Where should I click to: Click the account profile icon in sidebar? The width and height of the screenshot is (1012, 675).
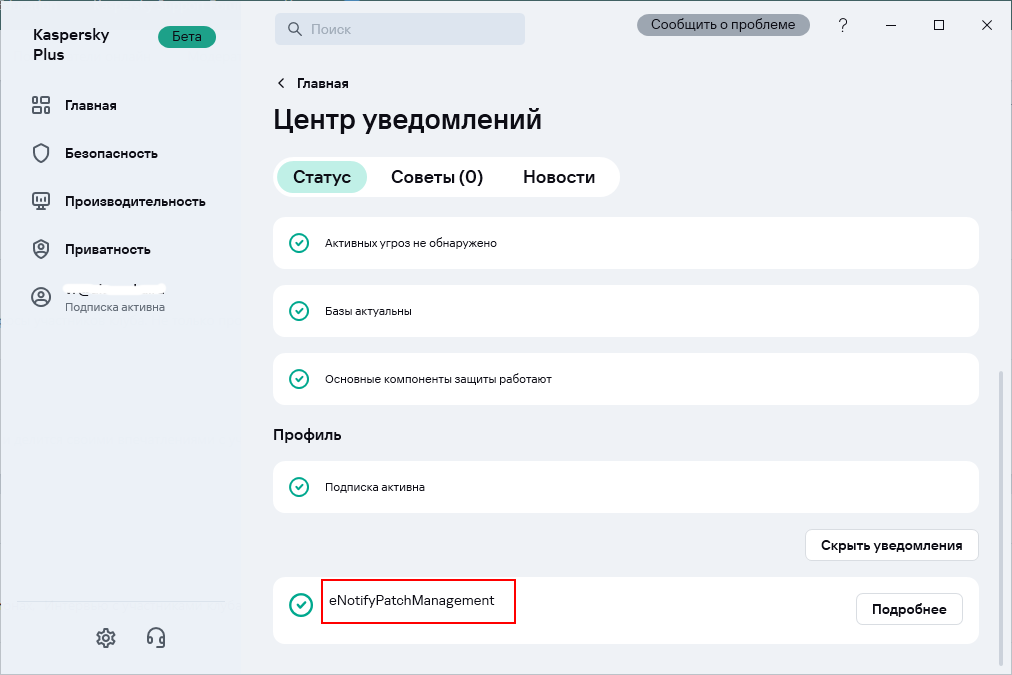click(x=41, y=297)
